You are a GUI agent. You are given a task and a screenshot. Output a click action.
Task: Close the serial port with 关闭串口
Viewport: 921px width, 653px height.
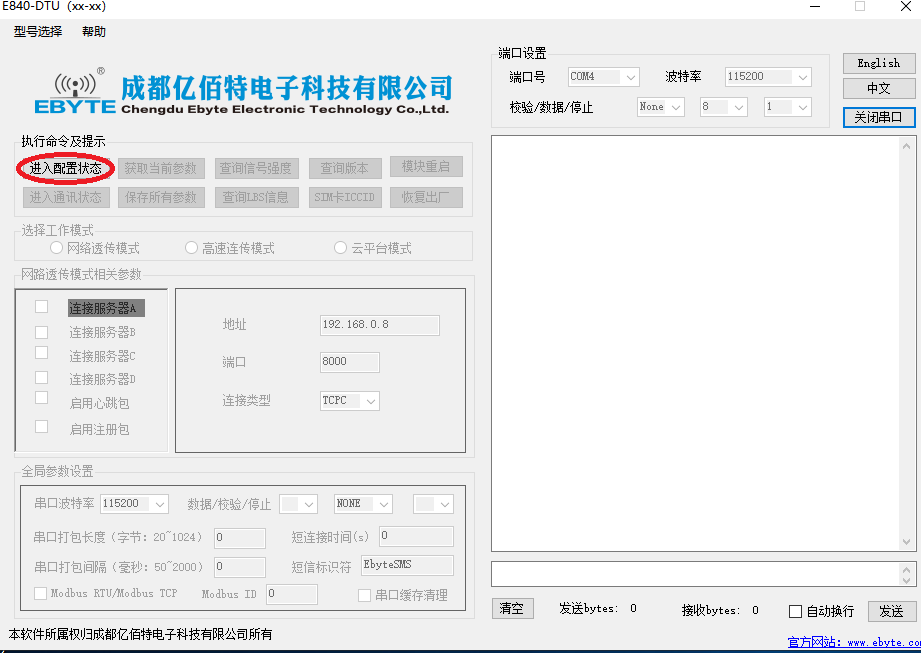tap(877, 116)
